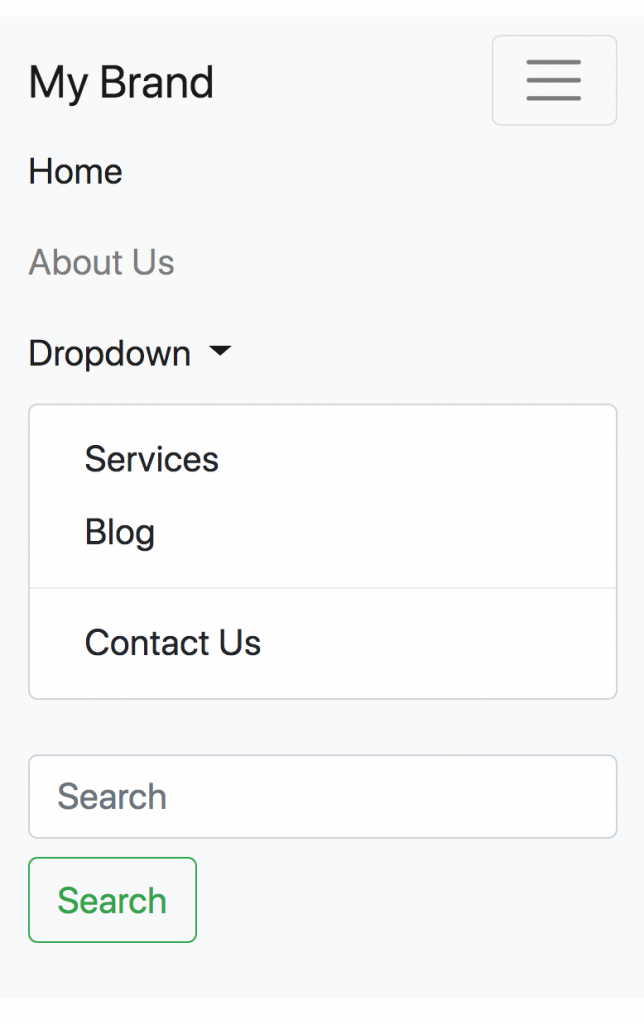
Task: Open the My Brand homepage link
Action: (x=121, y=82)
